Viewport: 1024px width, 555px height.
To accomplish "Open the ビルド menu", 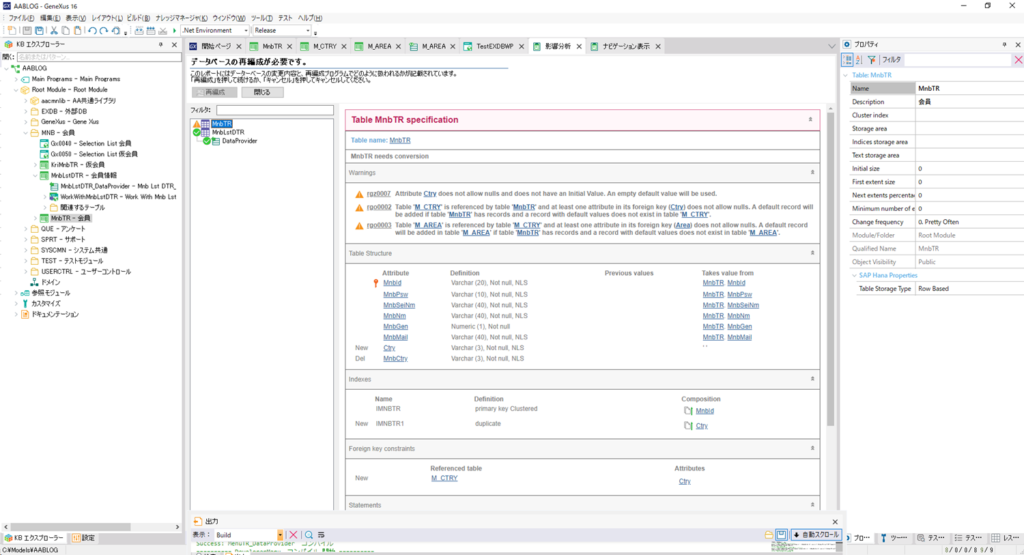I will [138, 18].
